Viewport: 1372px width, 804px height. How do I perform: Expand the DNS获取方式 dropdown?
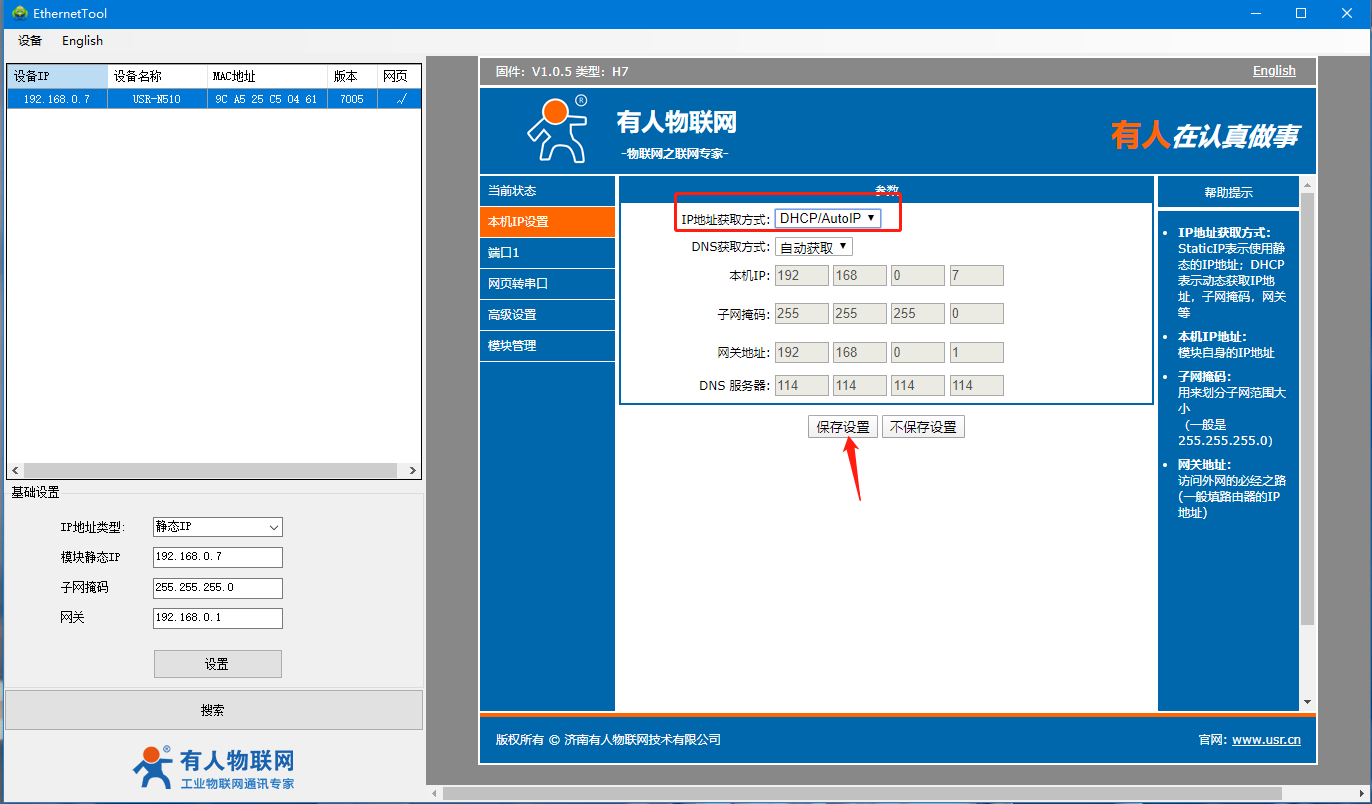point(813,247)
